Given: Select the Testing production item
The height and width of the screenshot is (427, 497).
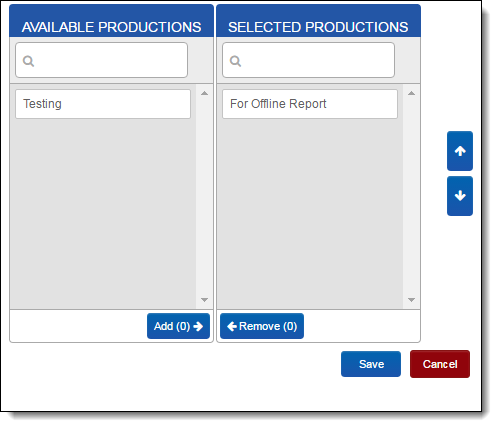Looking at the screenshot, I should (103, 104).
